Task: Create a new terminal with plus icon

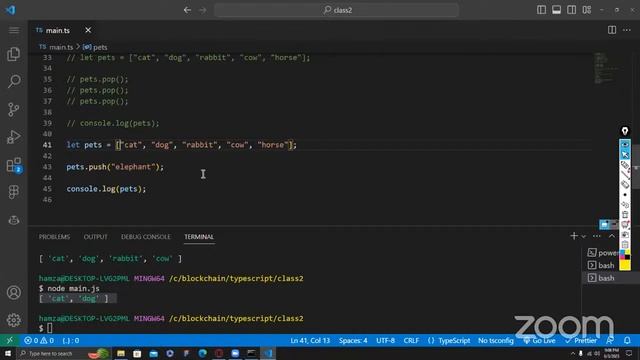Action: (574, 236)
